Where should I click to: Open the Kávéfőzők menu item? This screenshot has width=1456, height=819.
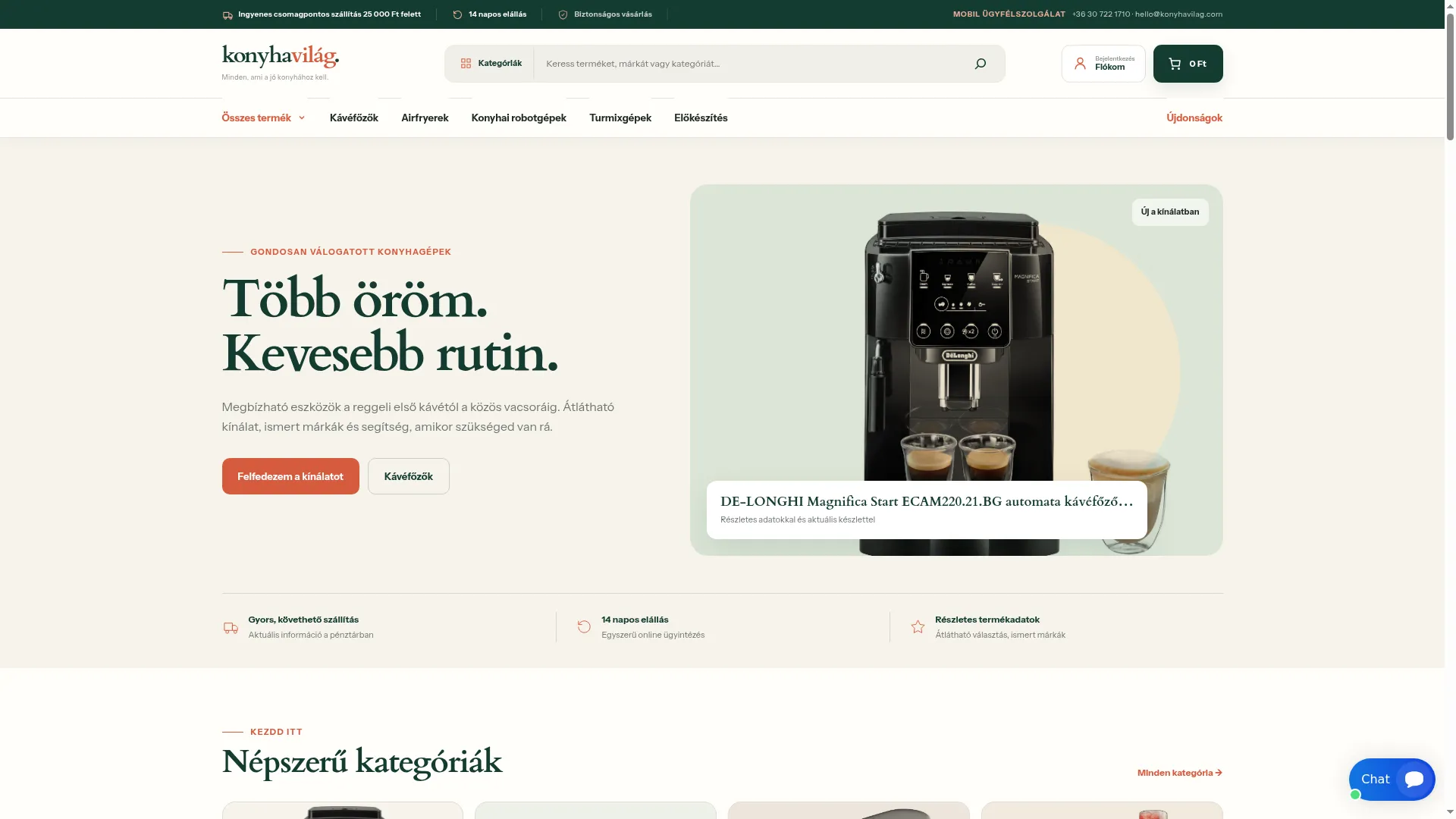pyautogui.click(x=354, y=118)
